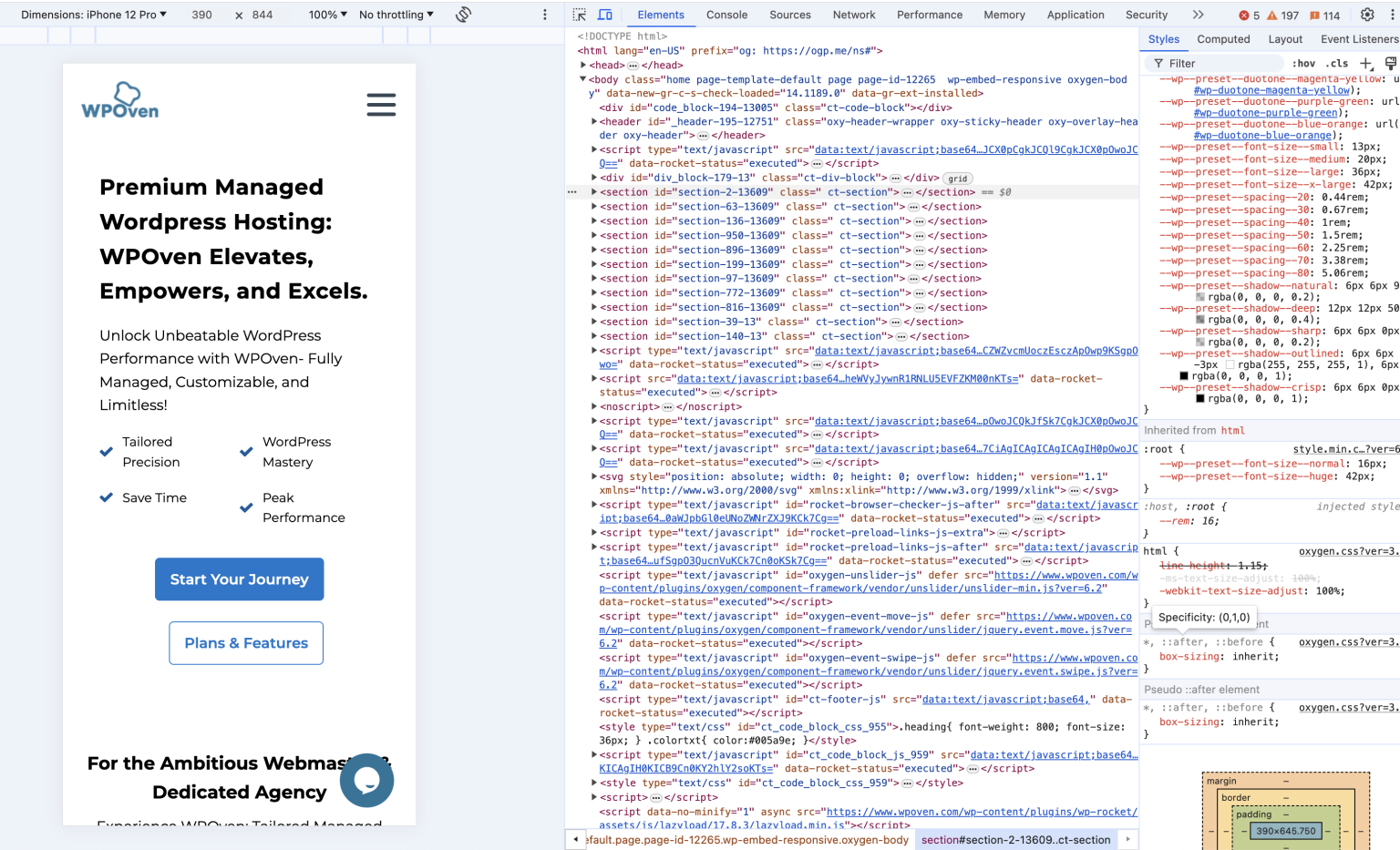
Task: Toggle the grid overlay badge on div_block-179-13
Action: click(957, 178)
